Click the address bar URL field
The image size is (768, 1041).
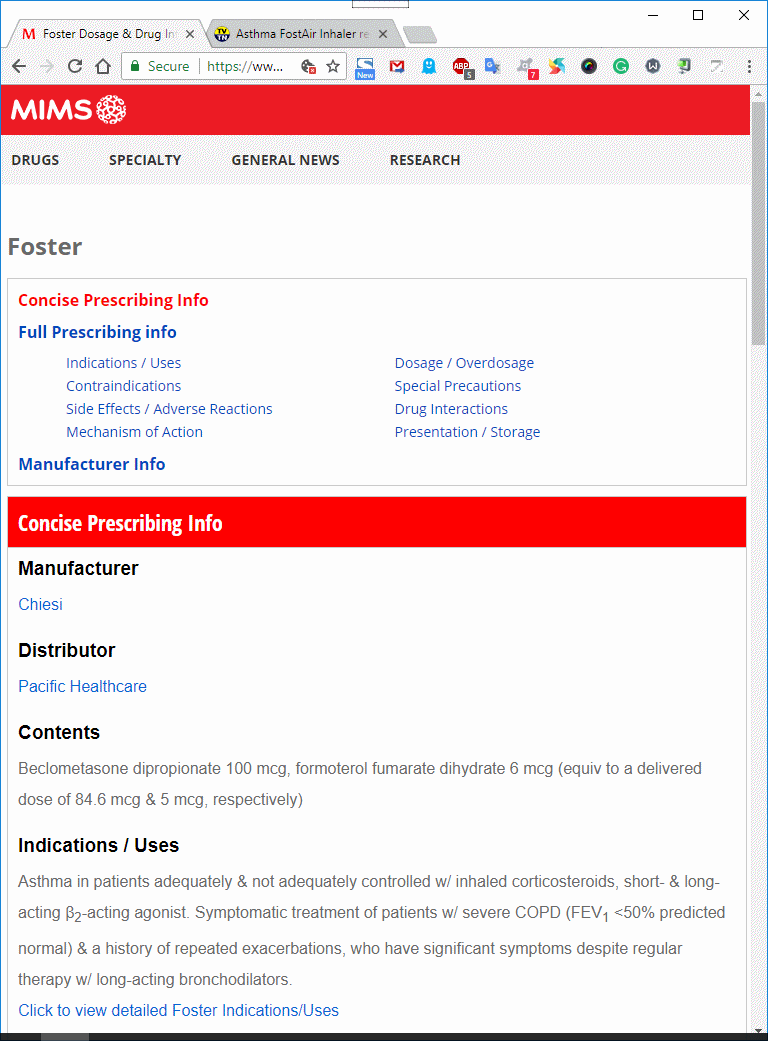click(246, 66)
